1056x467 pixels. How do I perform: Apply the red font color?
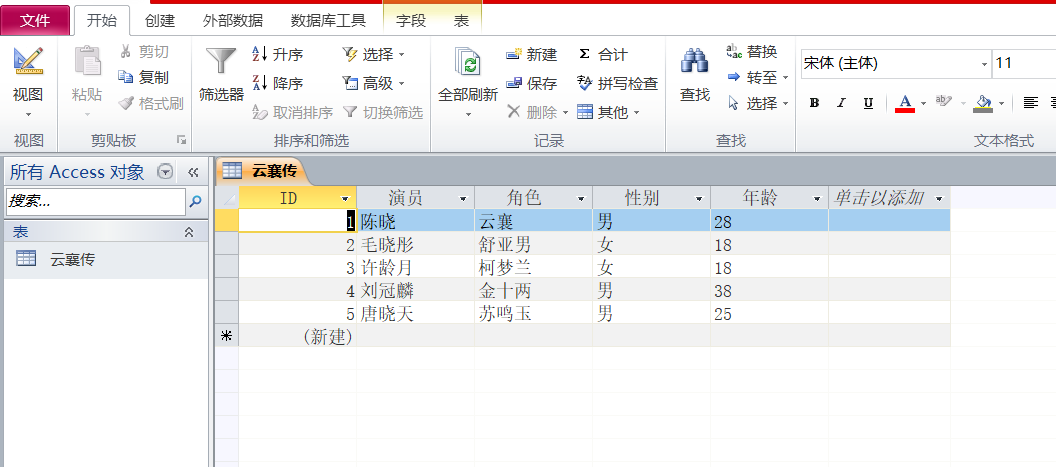(x=904, y=103)
